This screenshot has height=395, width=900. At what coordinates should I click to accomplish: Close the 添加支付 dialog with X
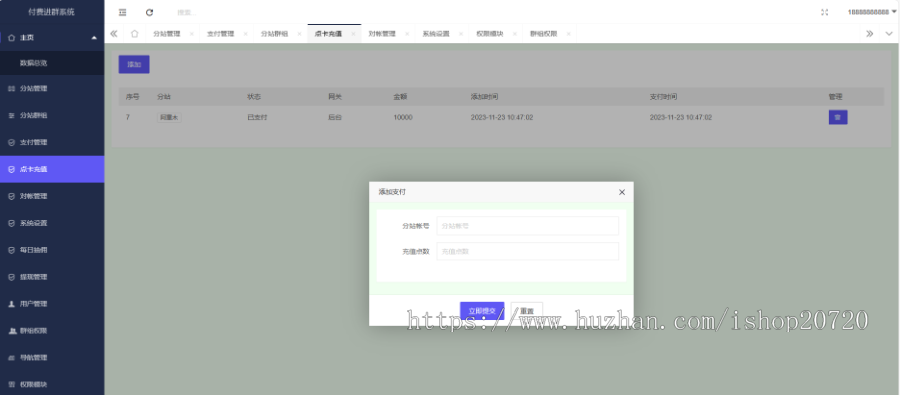coord(622,192)
